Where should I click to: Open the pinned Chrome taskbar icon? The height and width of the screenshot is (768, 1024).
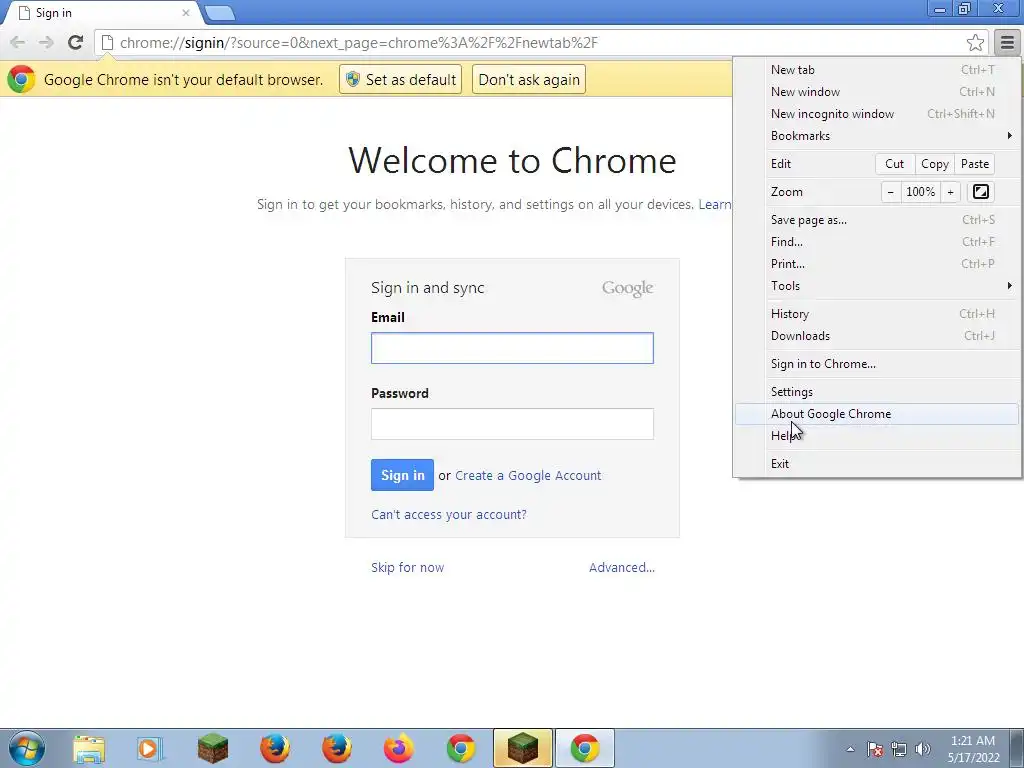461,749
